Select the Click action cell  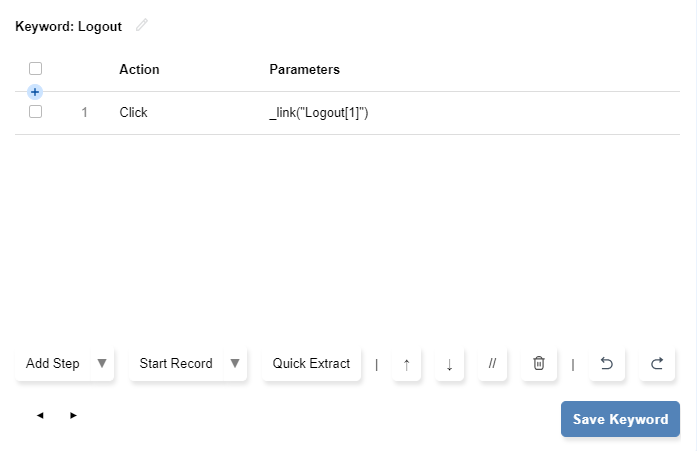pos(133,113)
